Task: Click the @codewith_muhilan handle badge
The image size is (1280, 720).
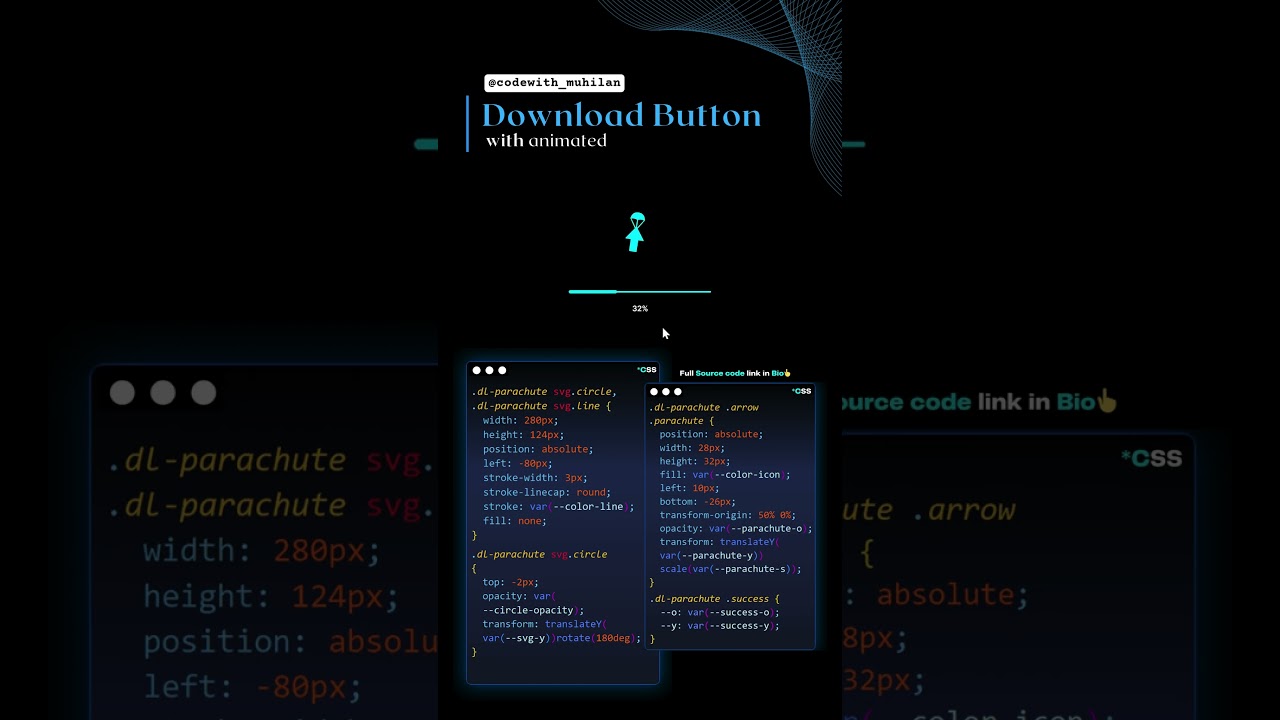Action: (x=555, y=83)
